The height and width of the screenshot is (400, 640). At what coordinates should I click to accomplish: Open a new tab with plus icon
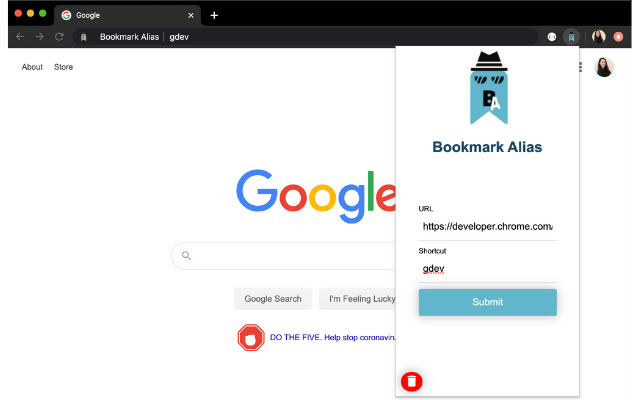214,16
